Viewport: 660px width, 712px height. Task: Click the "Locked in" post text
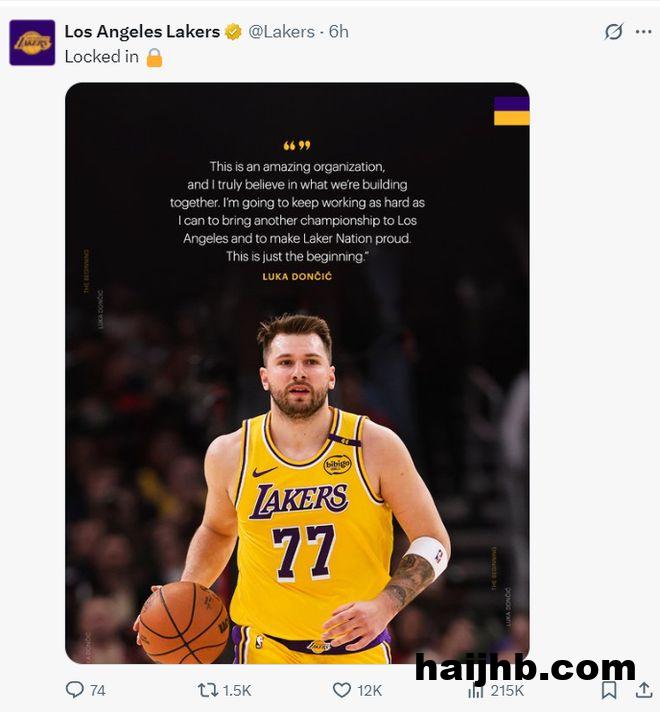coord(102,57)
